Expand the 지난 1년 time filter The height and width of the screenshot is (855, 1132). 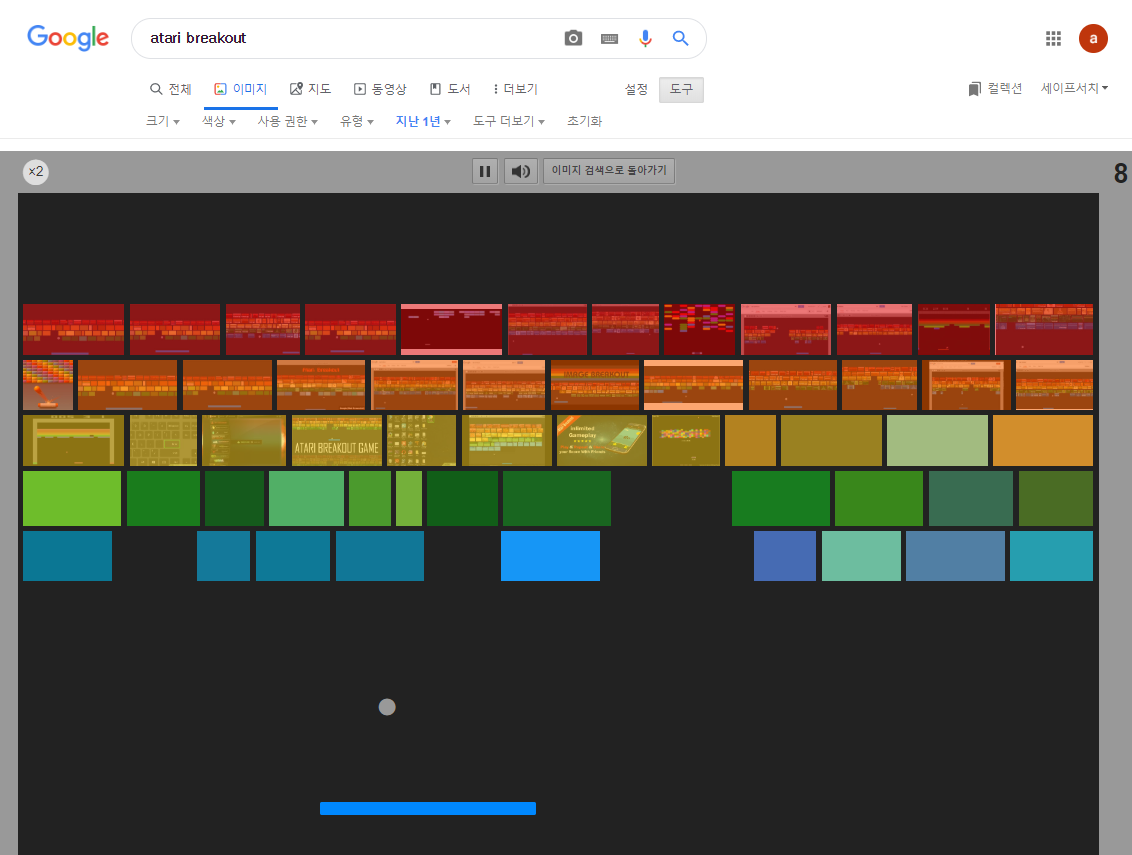(x=423, y=121)
